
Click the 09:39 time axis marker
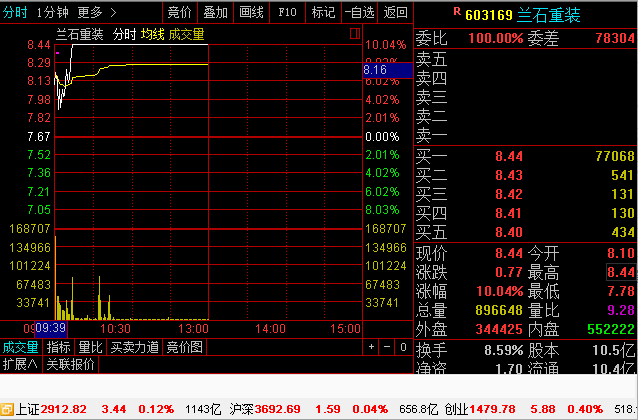(51, 329)
